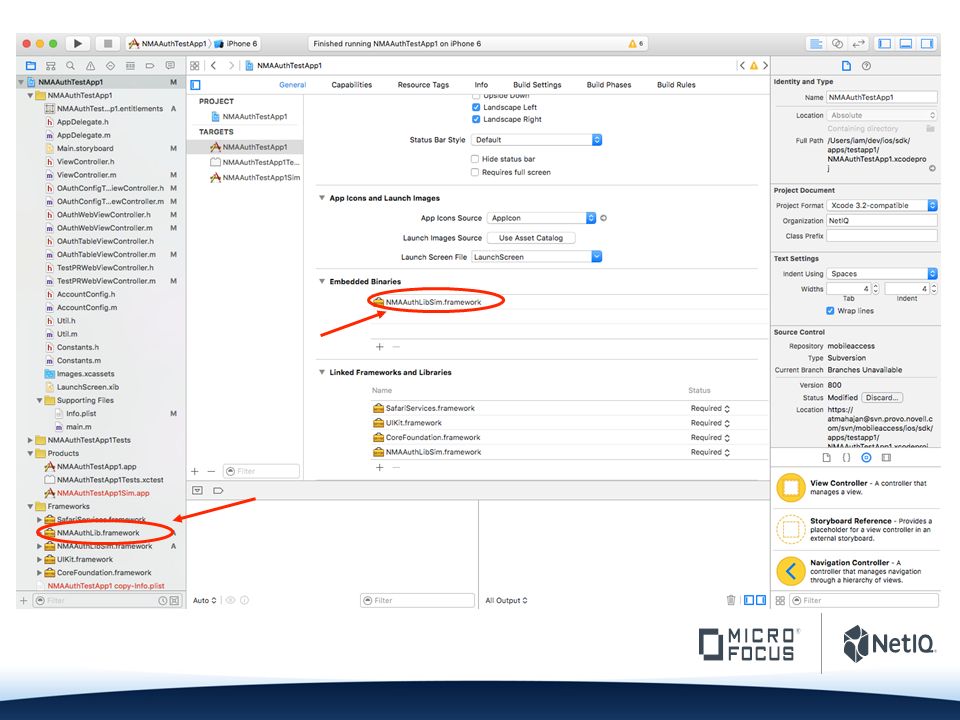Open Main.storyboard in navigator

(84, 148)
